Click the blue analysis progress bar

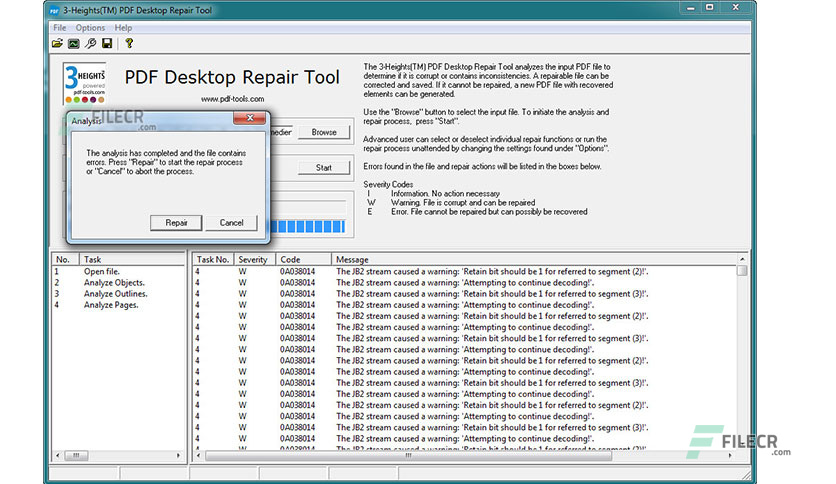(308, 227)
